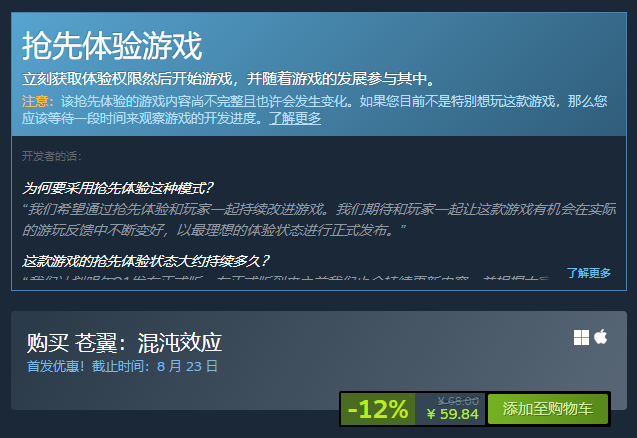This screenshot has width=637, height=438.
Task: Click the 抢先体验游戏 heading
Action: pyautogui.click(x=112, y=46)
